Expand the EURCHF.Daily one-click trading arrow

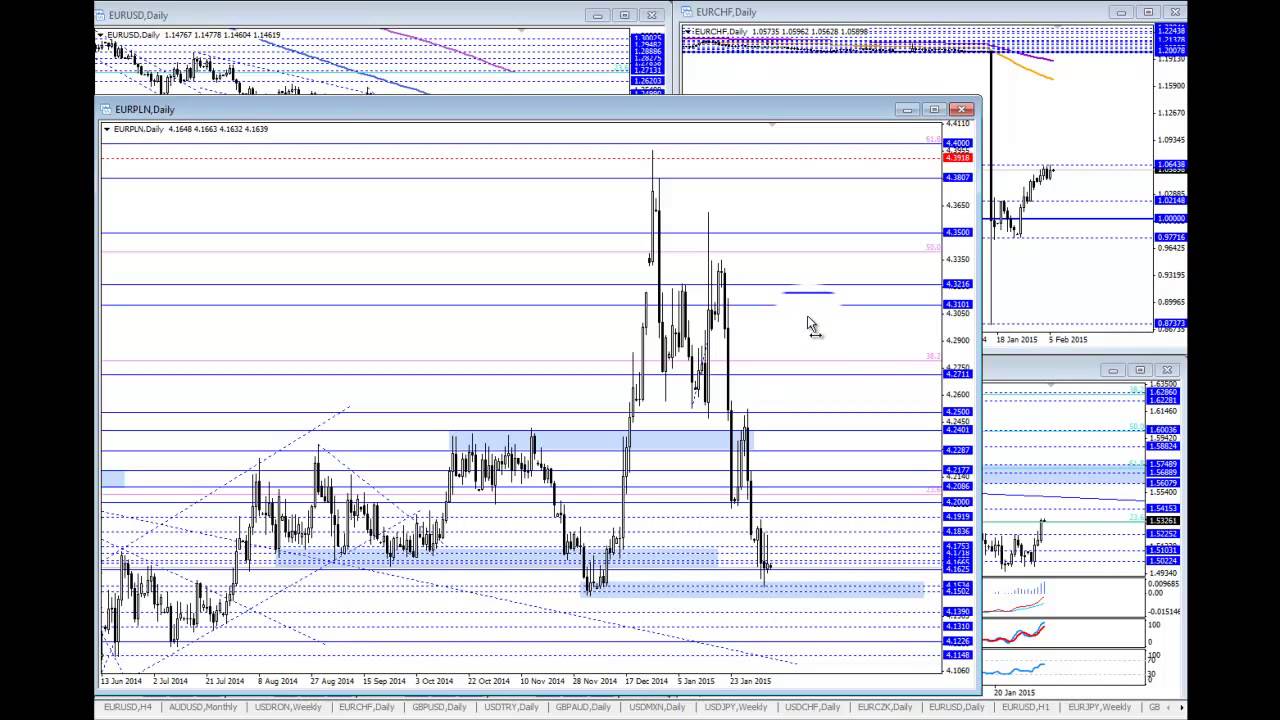[x=687, y=32]
